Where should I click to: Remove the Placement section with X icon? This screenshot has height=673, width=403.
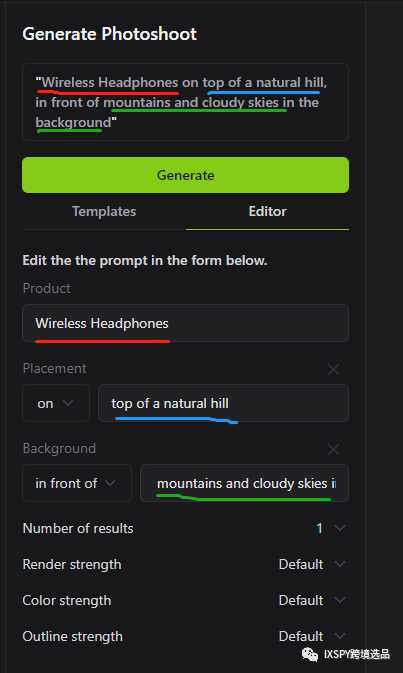click(x=333, y=369)
